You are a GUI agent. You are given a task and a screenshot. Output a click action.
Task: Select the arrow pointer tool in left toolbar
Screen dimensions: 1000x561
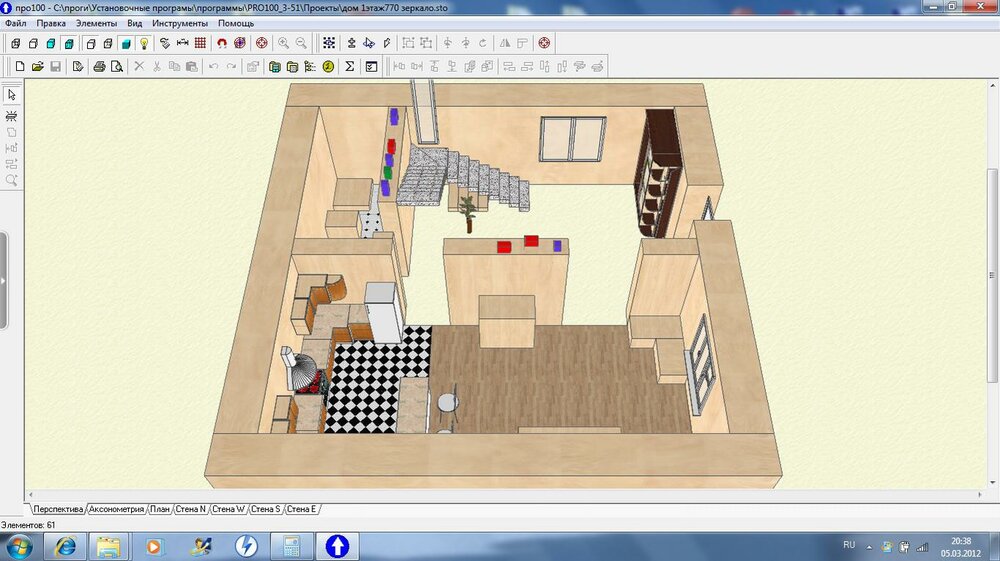(x=12, y=95)
